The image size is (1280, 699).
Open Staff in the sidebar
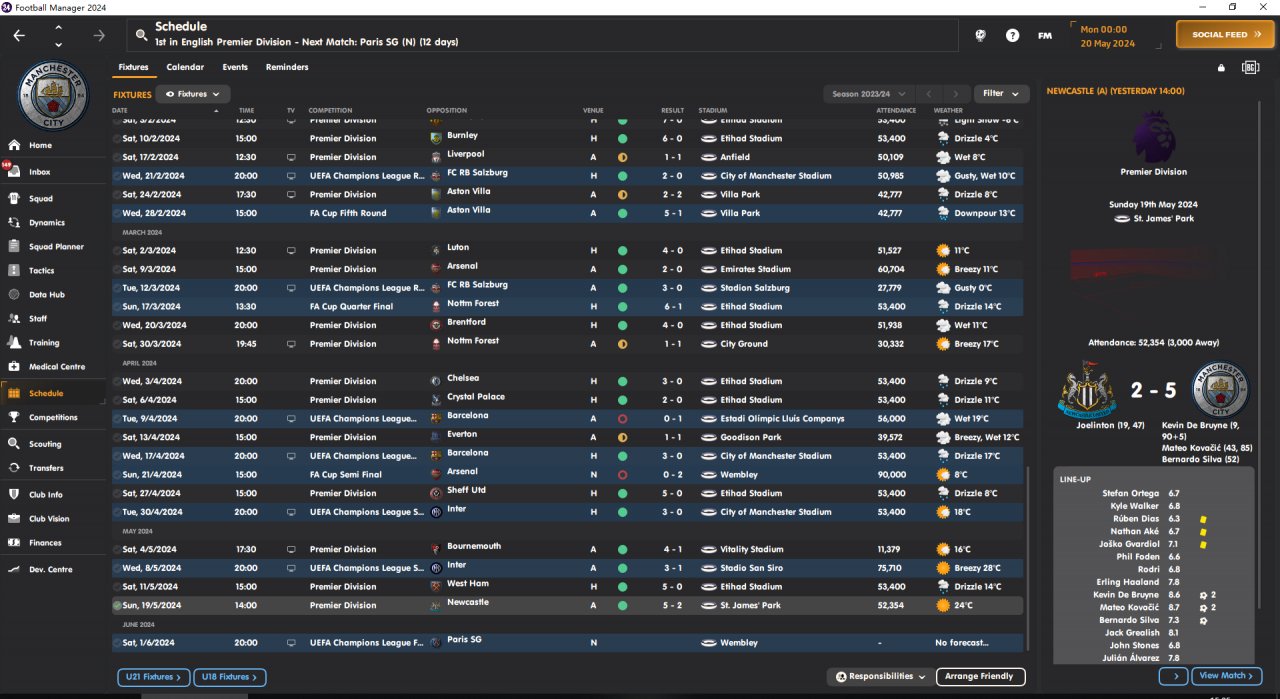coord(38,319)
